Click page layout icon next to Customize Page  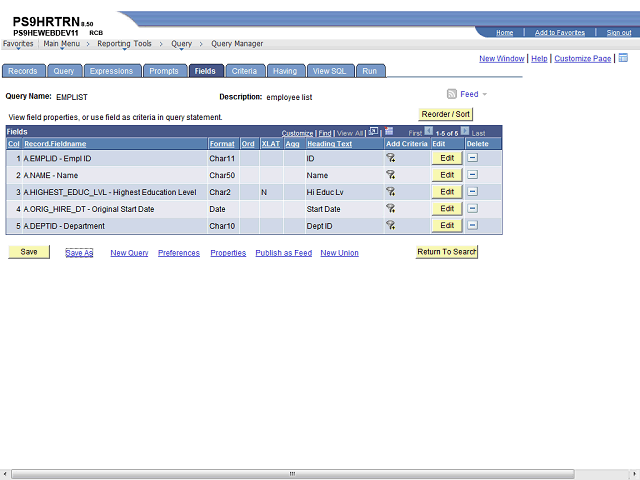(623, 58)
